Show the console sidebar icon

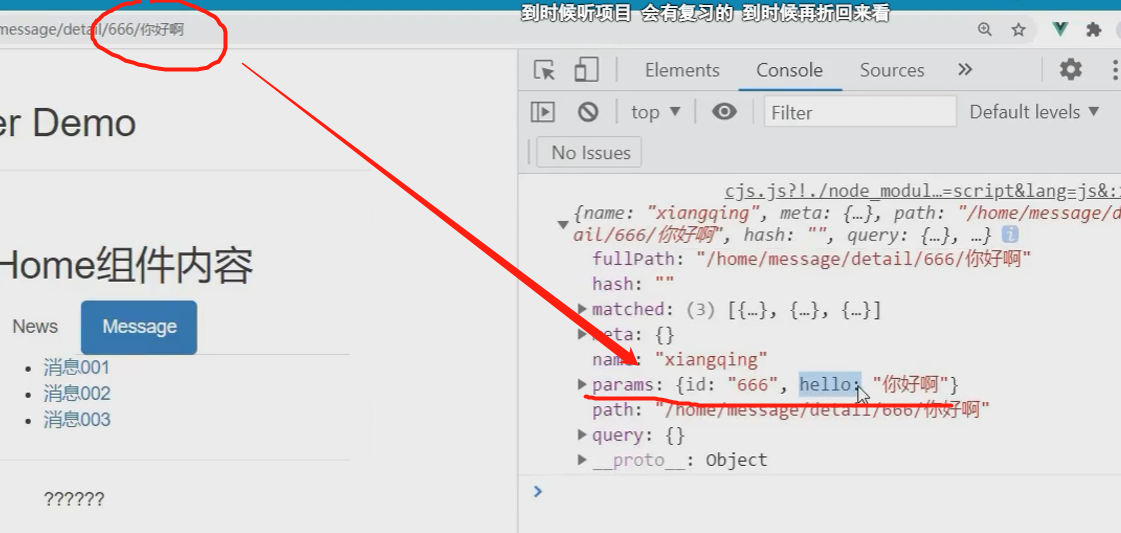tap(543, 112)
